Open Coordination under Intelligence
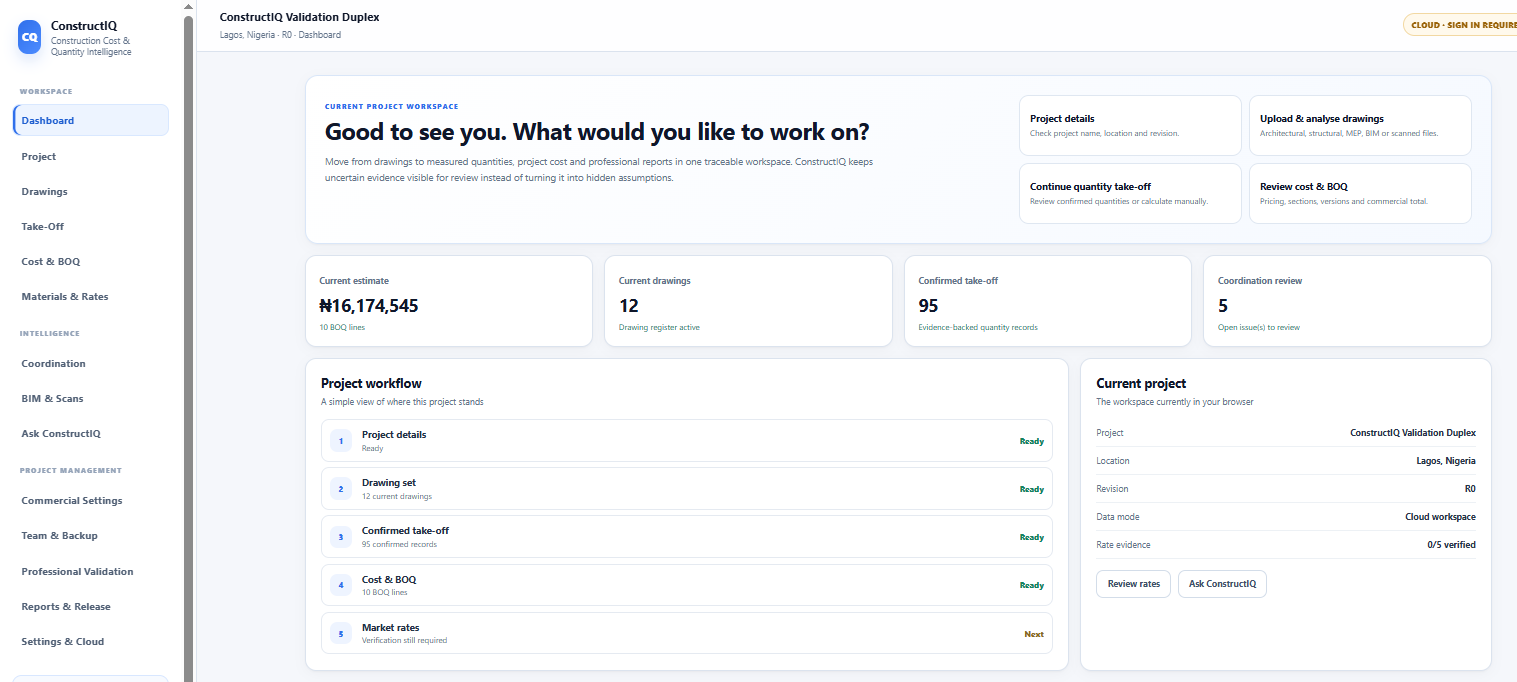 (x=91, y=363)
